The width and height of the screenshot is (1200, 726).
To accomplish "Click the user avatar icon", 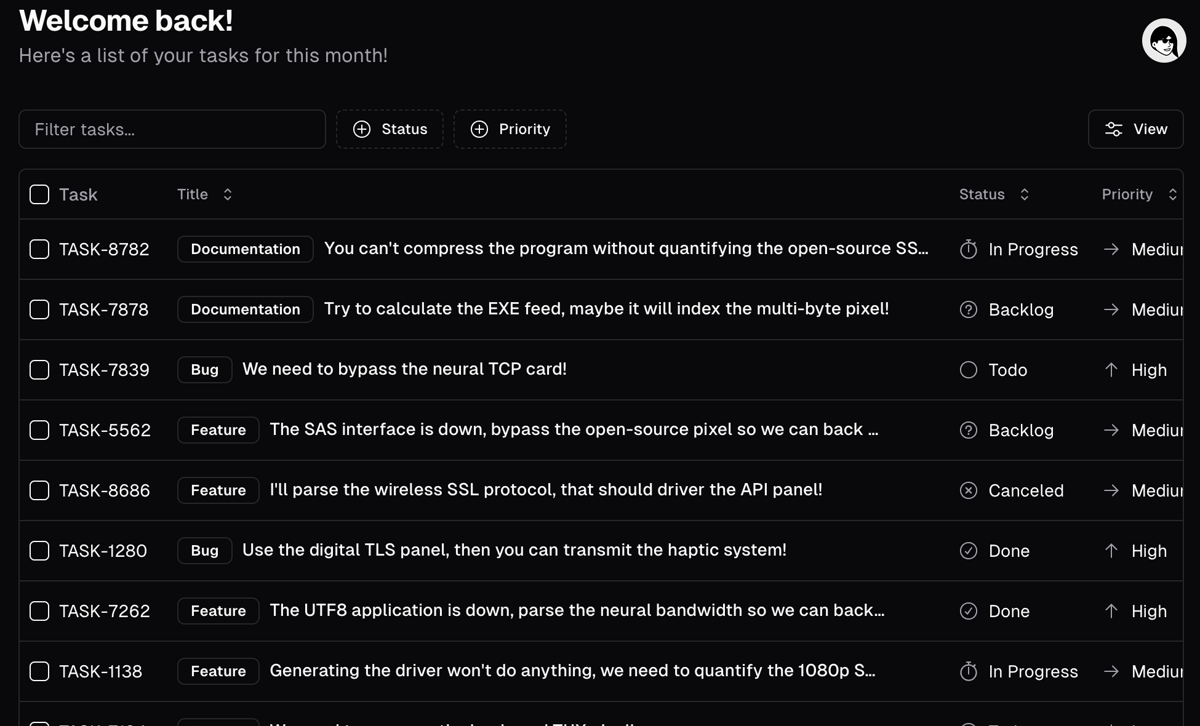I will pos(1164,41).
